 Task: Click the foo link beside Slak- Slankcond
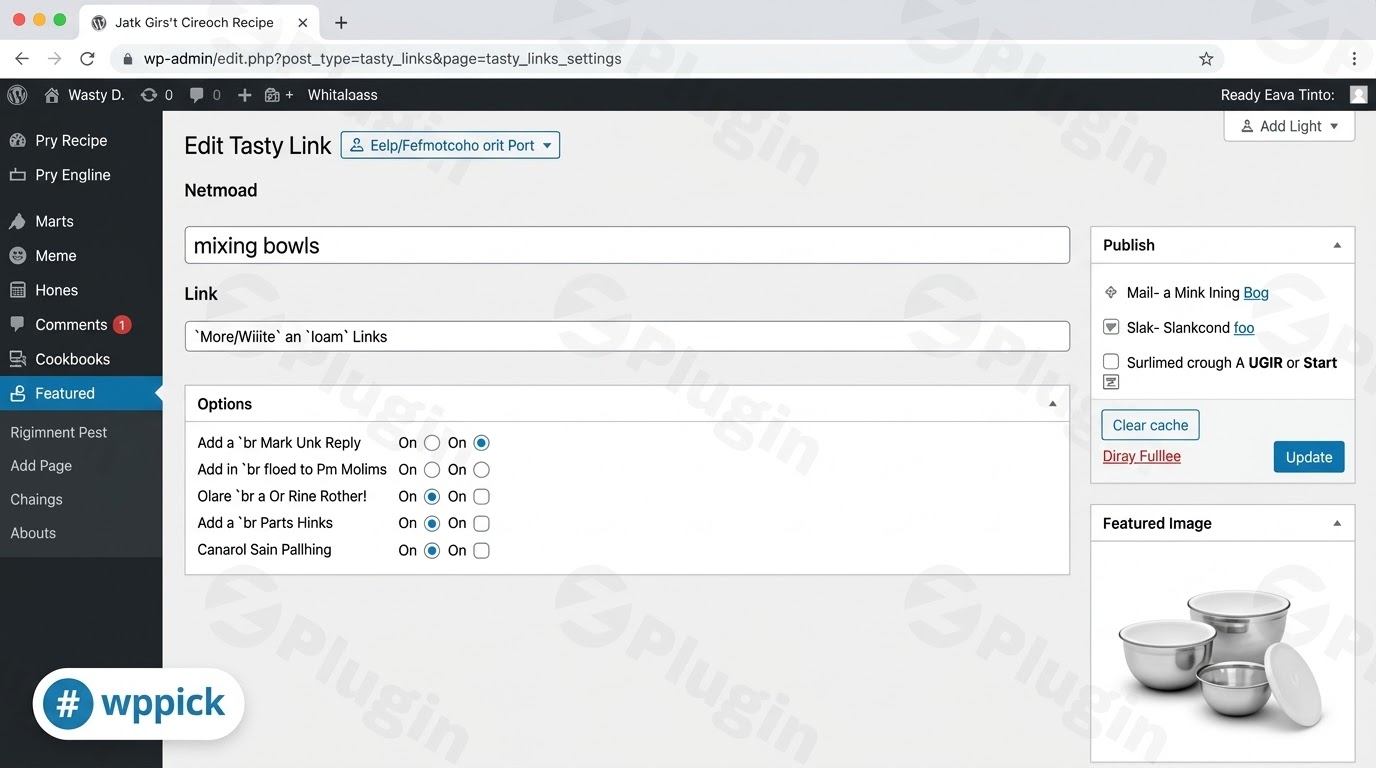1244,327
